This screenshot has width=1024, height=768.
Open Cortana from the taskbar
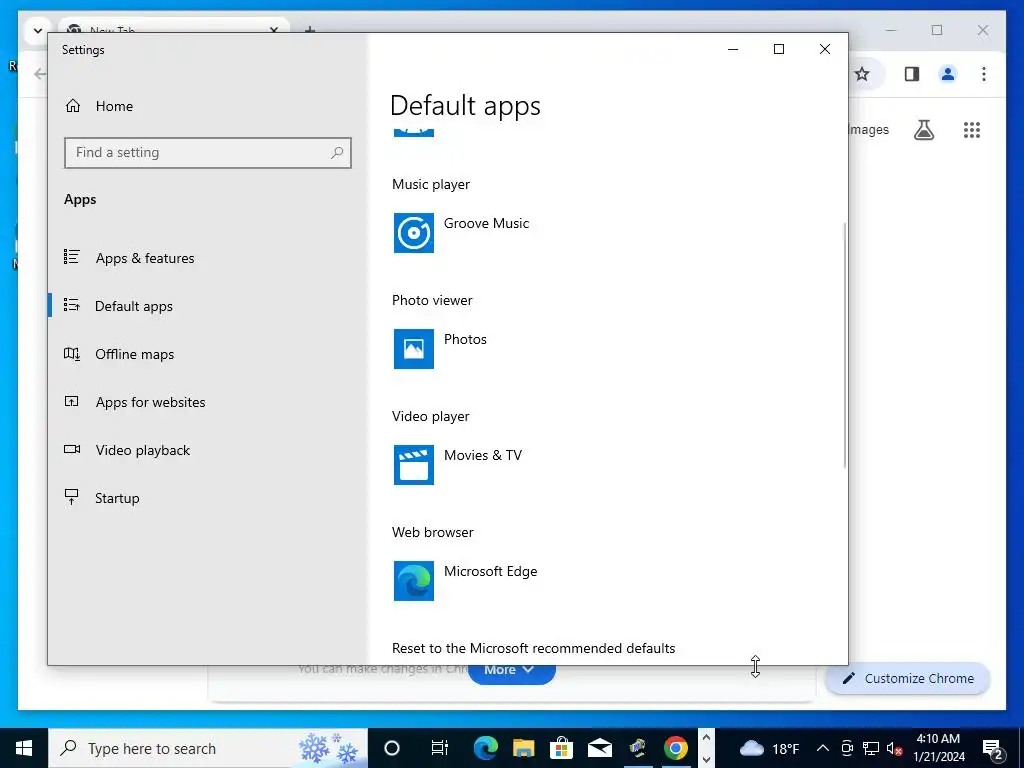pyautogui.click(x=391, y=748)
